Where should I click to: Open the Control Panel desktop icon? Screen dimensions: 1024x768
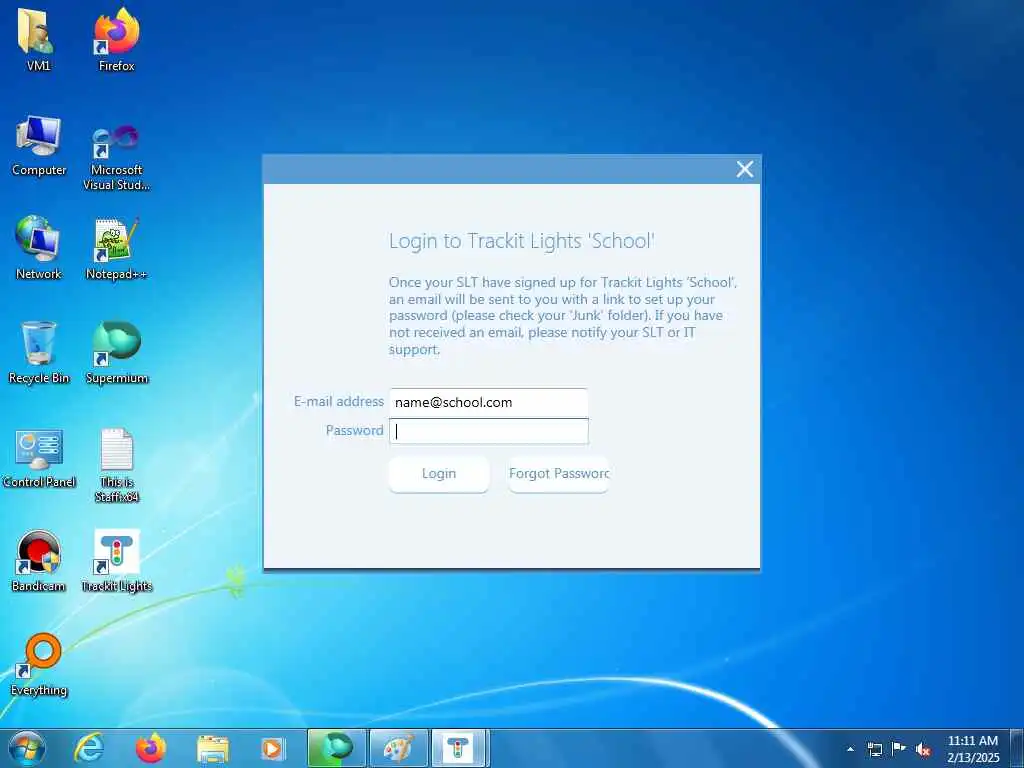pos(39,457)
